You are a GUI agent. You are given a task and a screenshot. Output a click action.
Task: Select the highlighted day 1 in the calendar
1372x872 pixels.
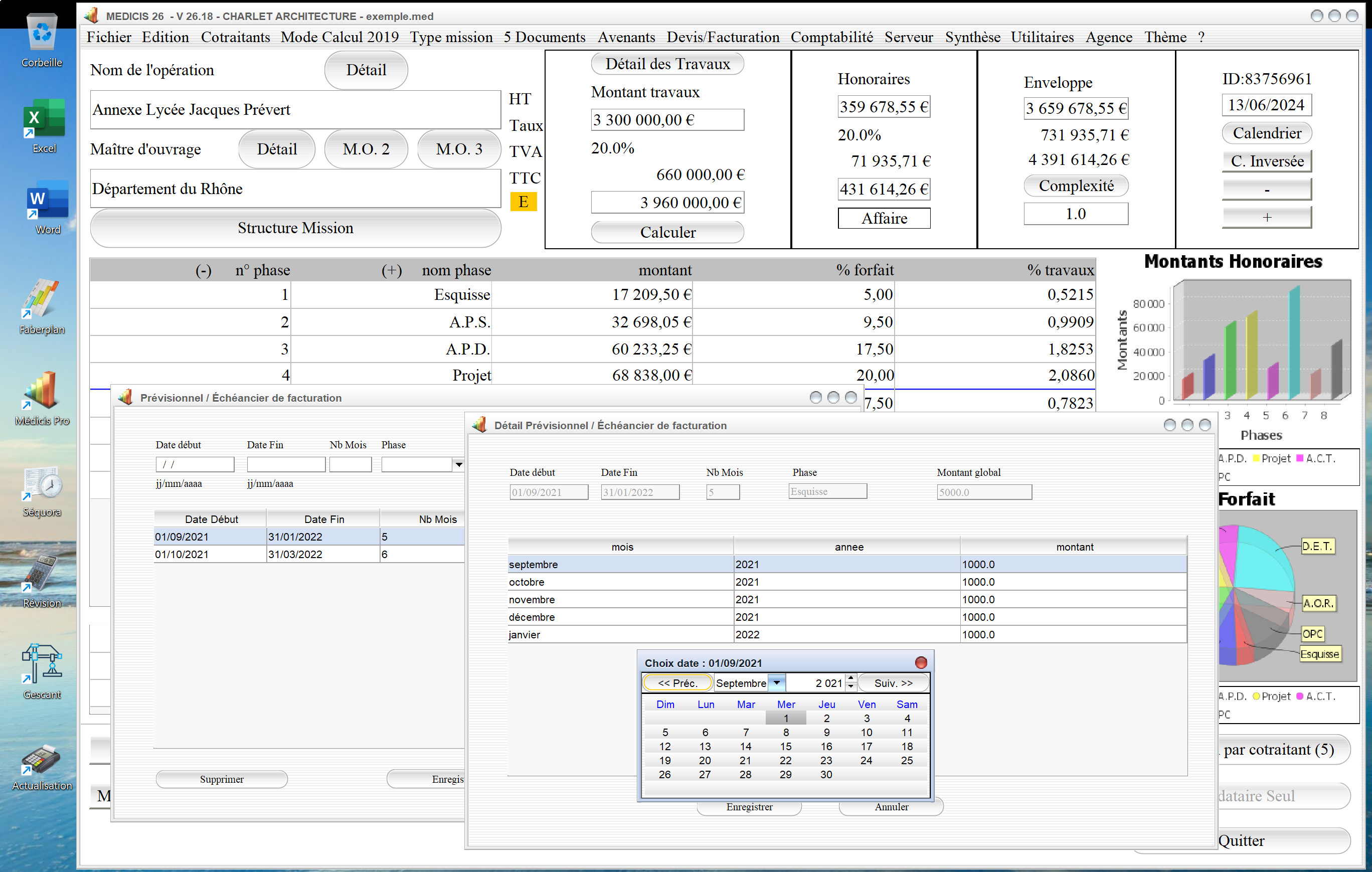point(785,718)
